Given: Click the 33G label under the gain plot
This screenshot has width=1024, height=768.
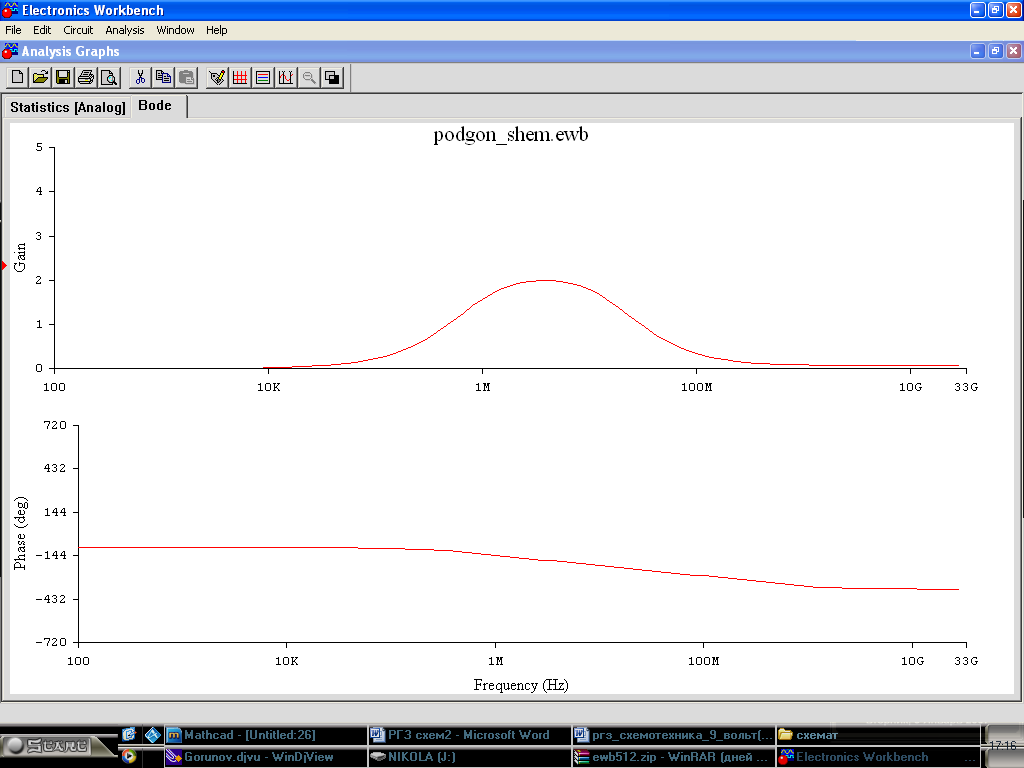Looking at the screenshot, I should click(966, 387).
